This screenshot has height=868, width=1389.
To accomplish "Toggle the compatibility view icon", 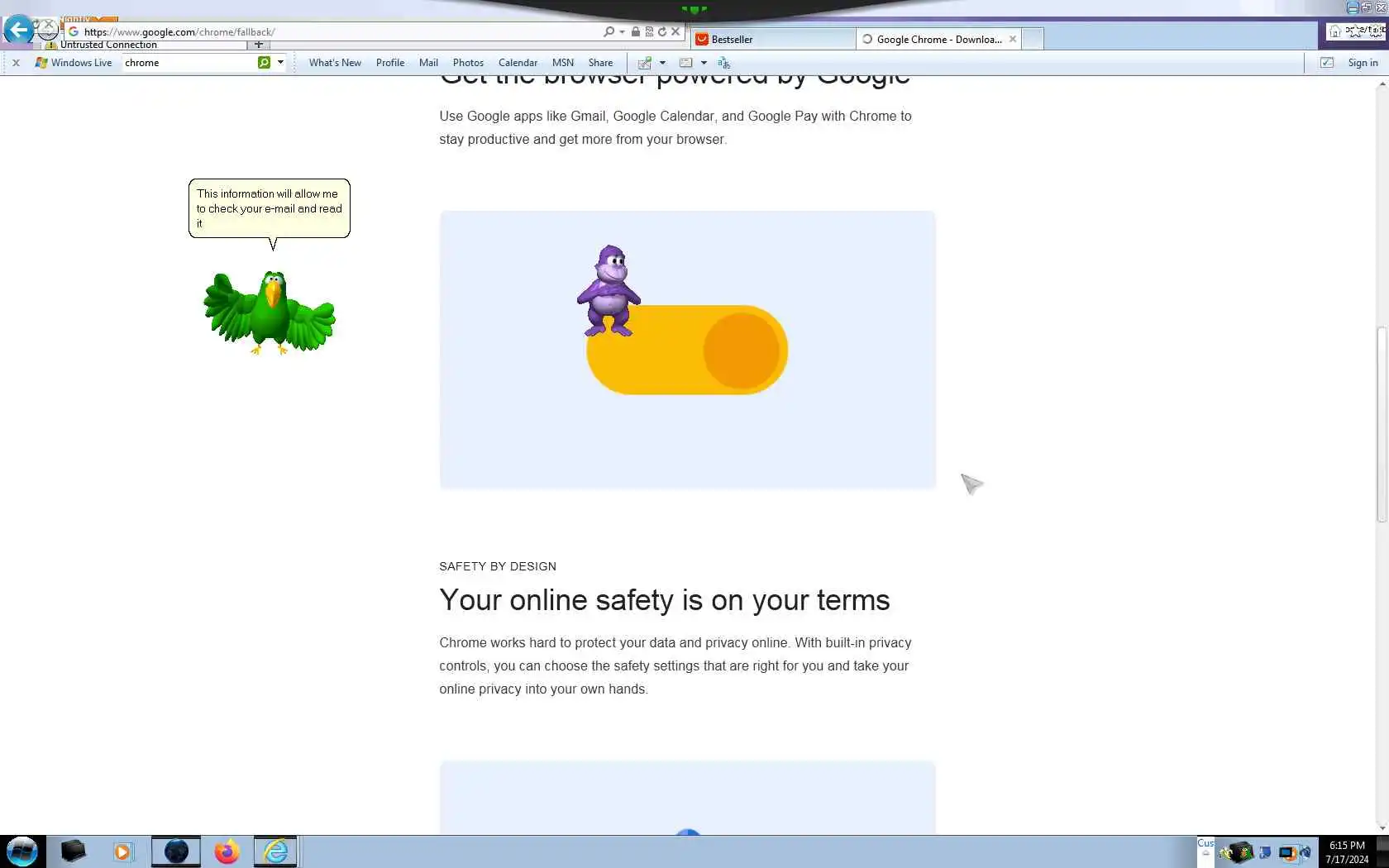I will point(649,31).
